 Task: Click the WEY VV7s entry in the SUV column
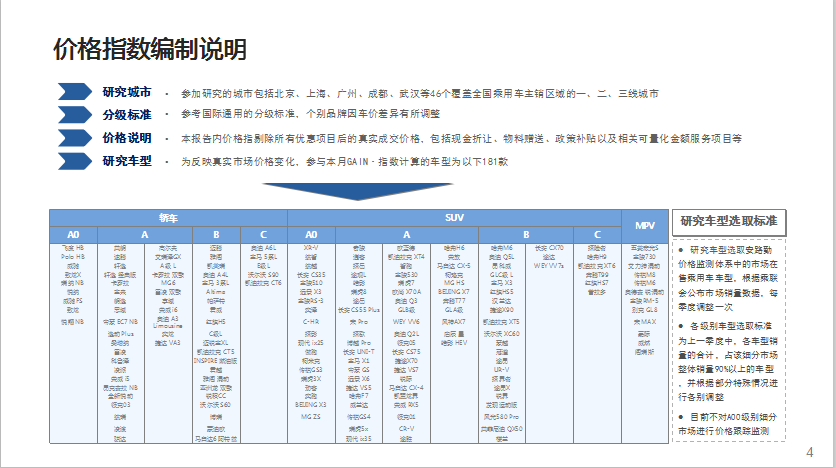(x=549, y=265)
